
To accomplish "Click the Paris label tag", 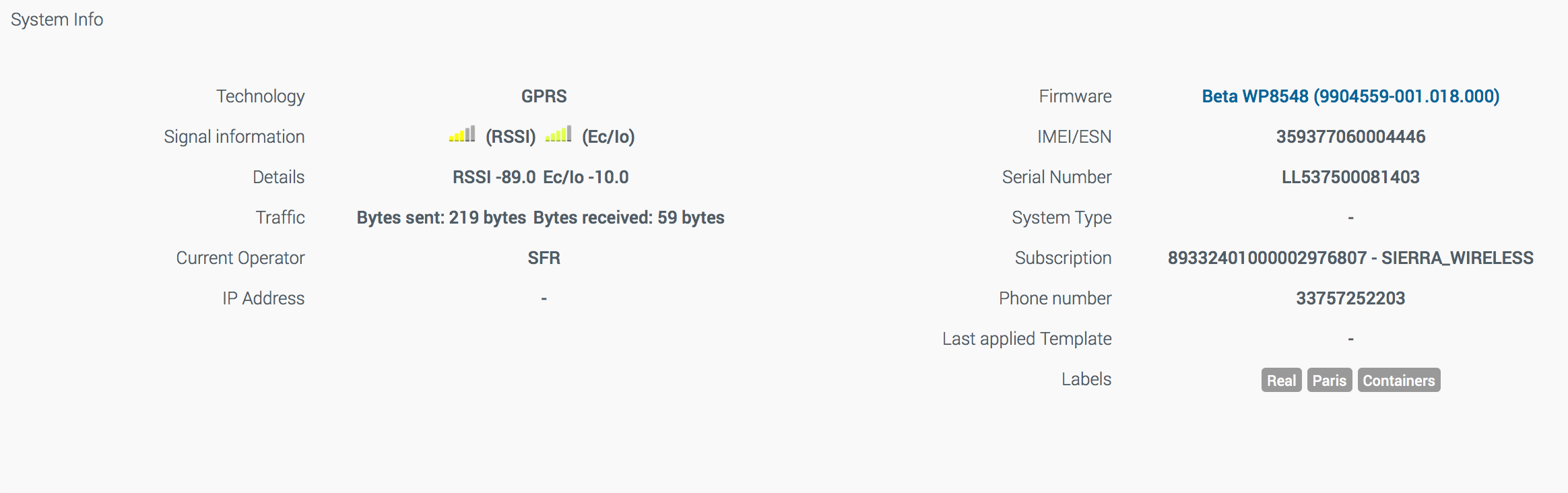I will click(x=1329, y=381).
